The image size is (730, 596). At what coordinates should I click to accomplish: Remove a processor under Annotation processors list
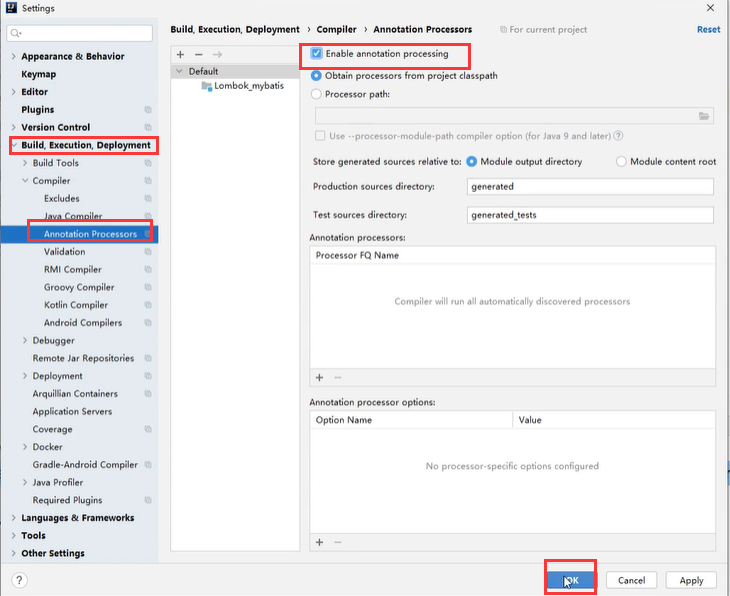pyautogui.click(x=338, y=378)
